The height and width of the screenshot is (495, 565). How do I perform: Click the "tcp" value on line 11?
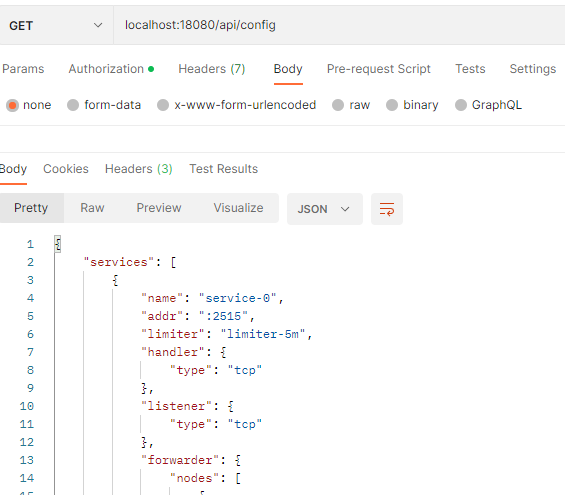tap(245, 424)
